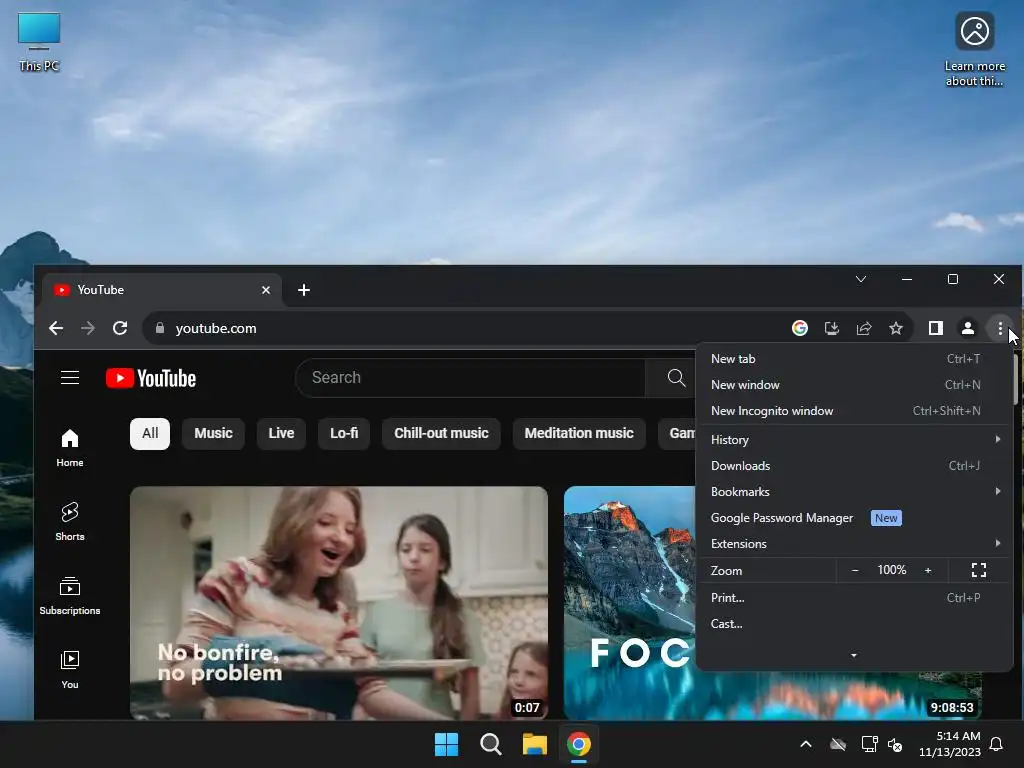Screen dimensions: 1024x768
Task: Open Downloads from Chrome menu
Action: (x=855, y=466)
